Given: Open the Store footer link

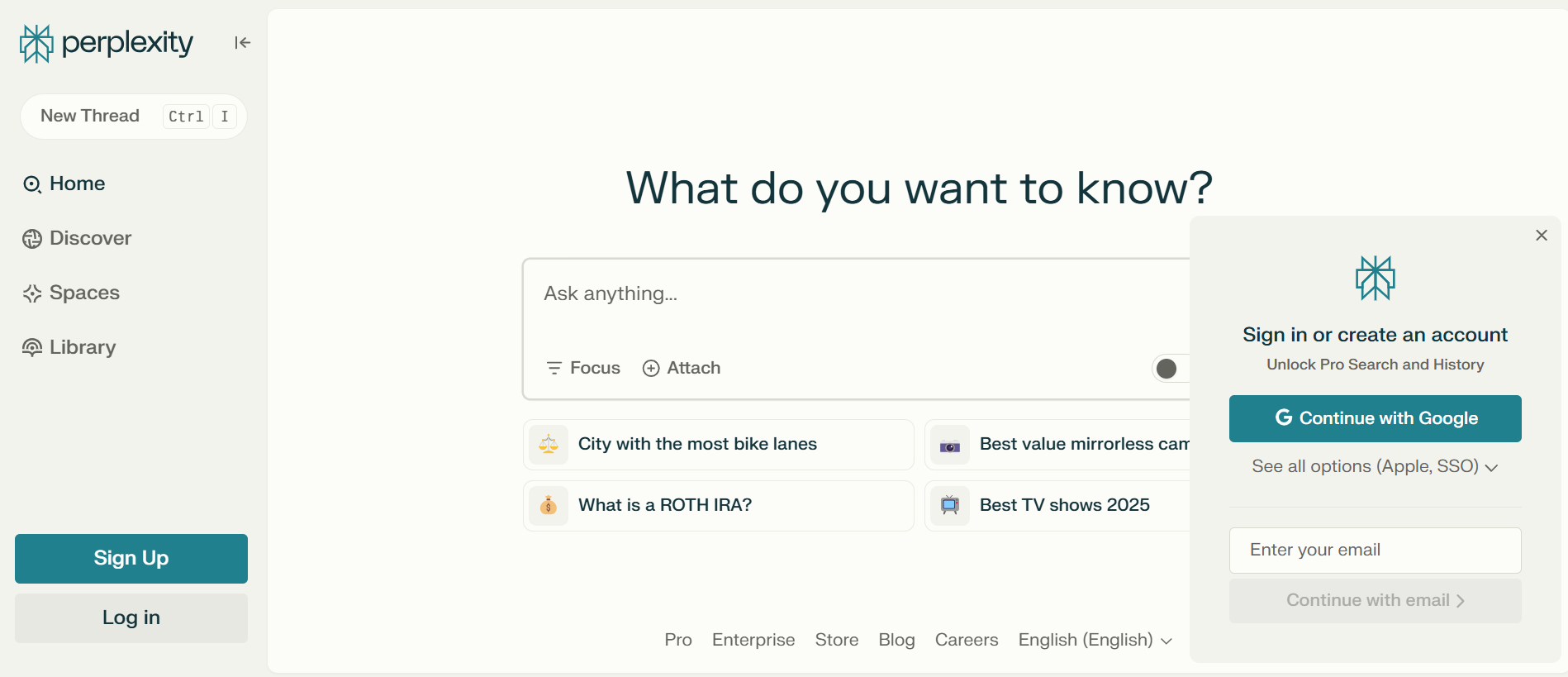Looking at the screenshot, I should tap(837, 640).
